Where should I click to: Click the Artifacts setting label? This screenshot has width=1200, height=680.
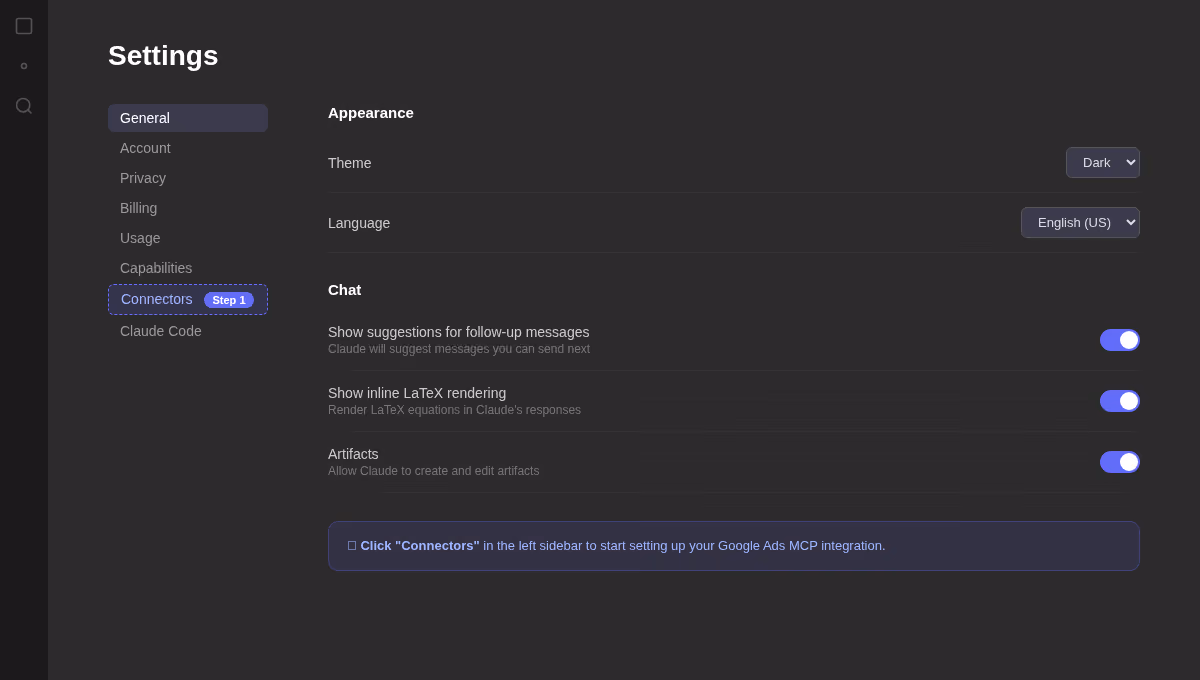point(353,454)
